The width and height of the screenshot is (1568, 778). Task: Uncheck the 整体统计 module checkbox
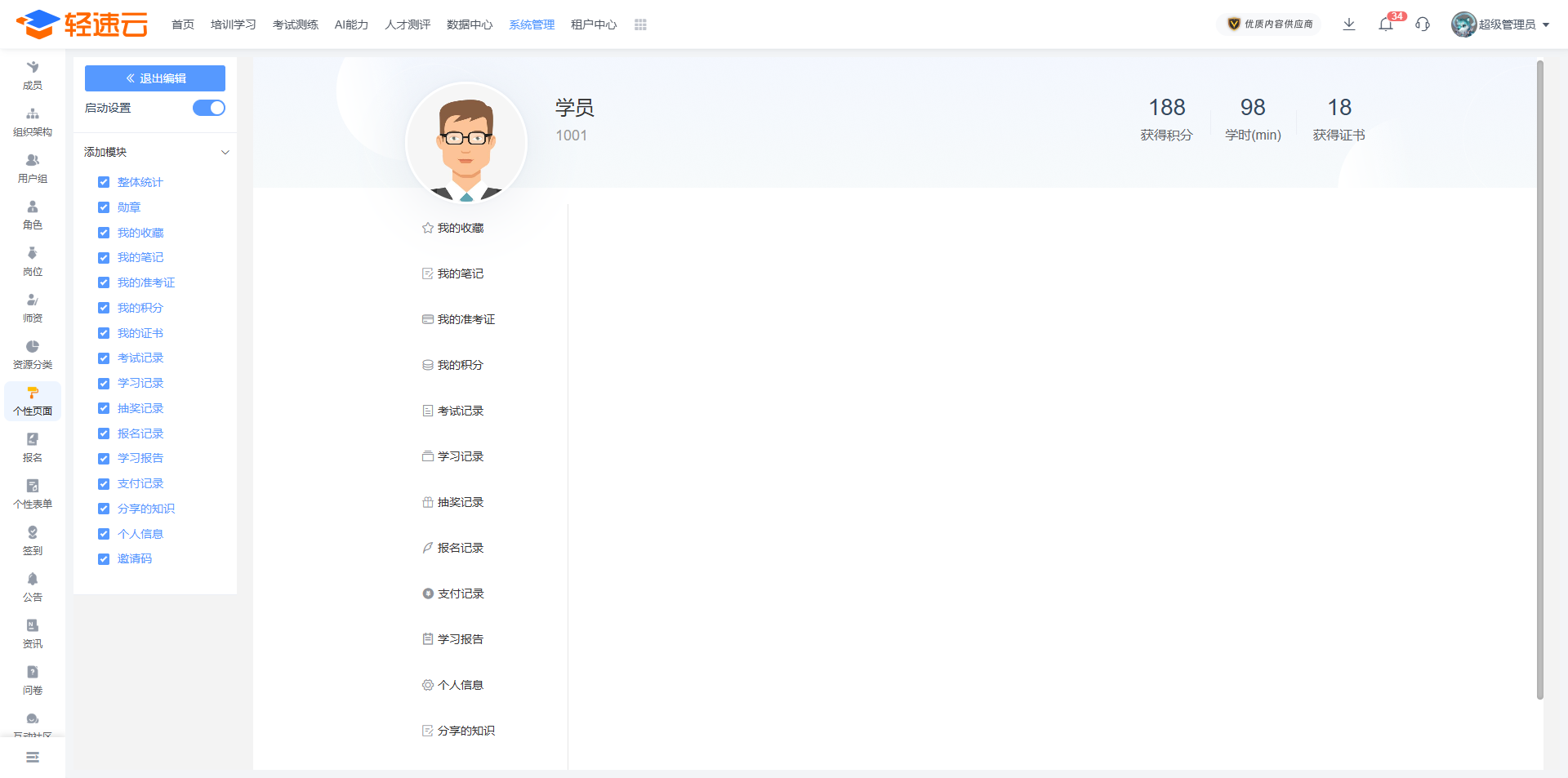(x=104, y=182)
